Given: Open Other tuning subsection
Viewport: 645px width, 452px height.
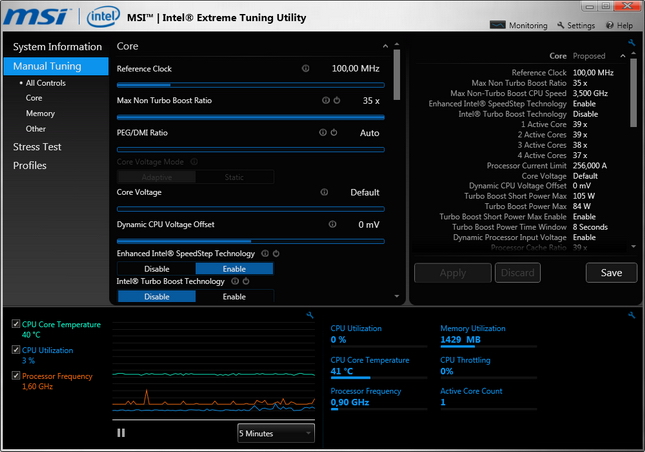Looking at the screenshot, I should click(x=36, y=129).
